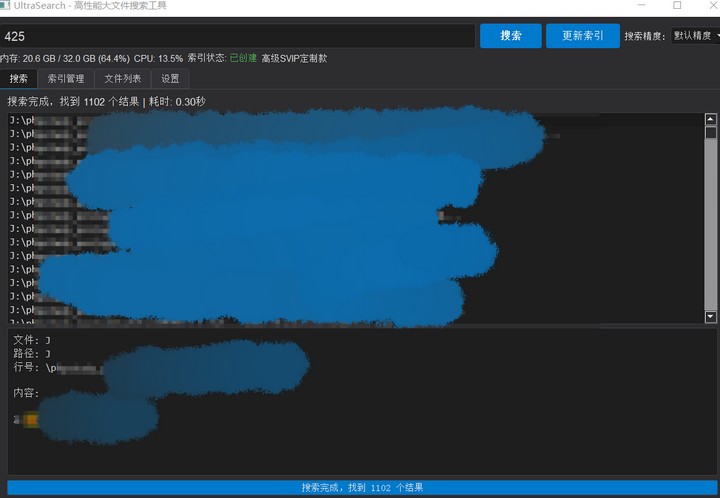720x498 pixels.
Task: Click the scroll up arrow in results list
Action: (x=710, y=119)
